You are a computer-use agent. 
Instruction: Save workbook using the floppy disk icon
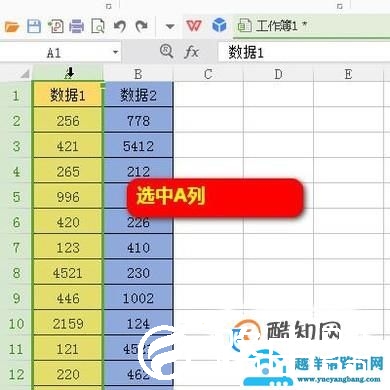[34, 26]
